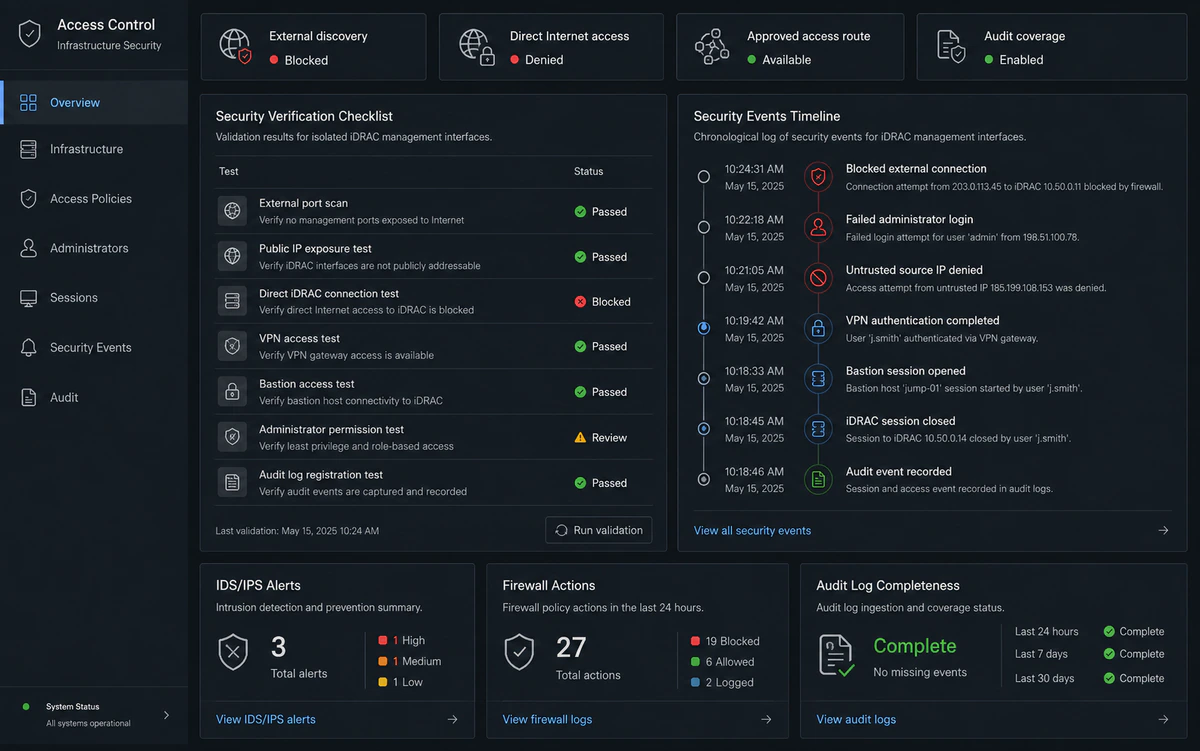The width and height of the screenshot is (1200, 751).
Task: Click the IDS/IPS Alerts shield icon
Action: [x=233, y=652]
